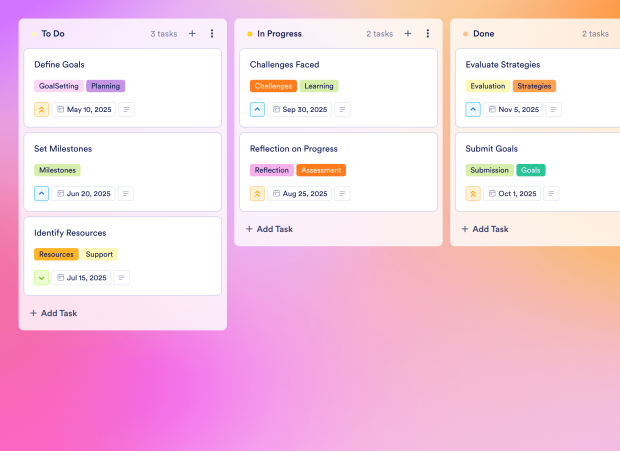Open the Aug 25, 2025 due date
620x451 pixels.
coord(300,194)
